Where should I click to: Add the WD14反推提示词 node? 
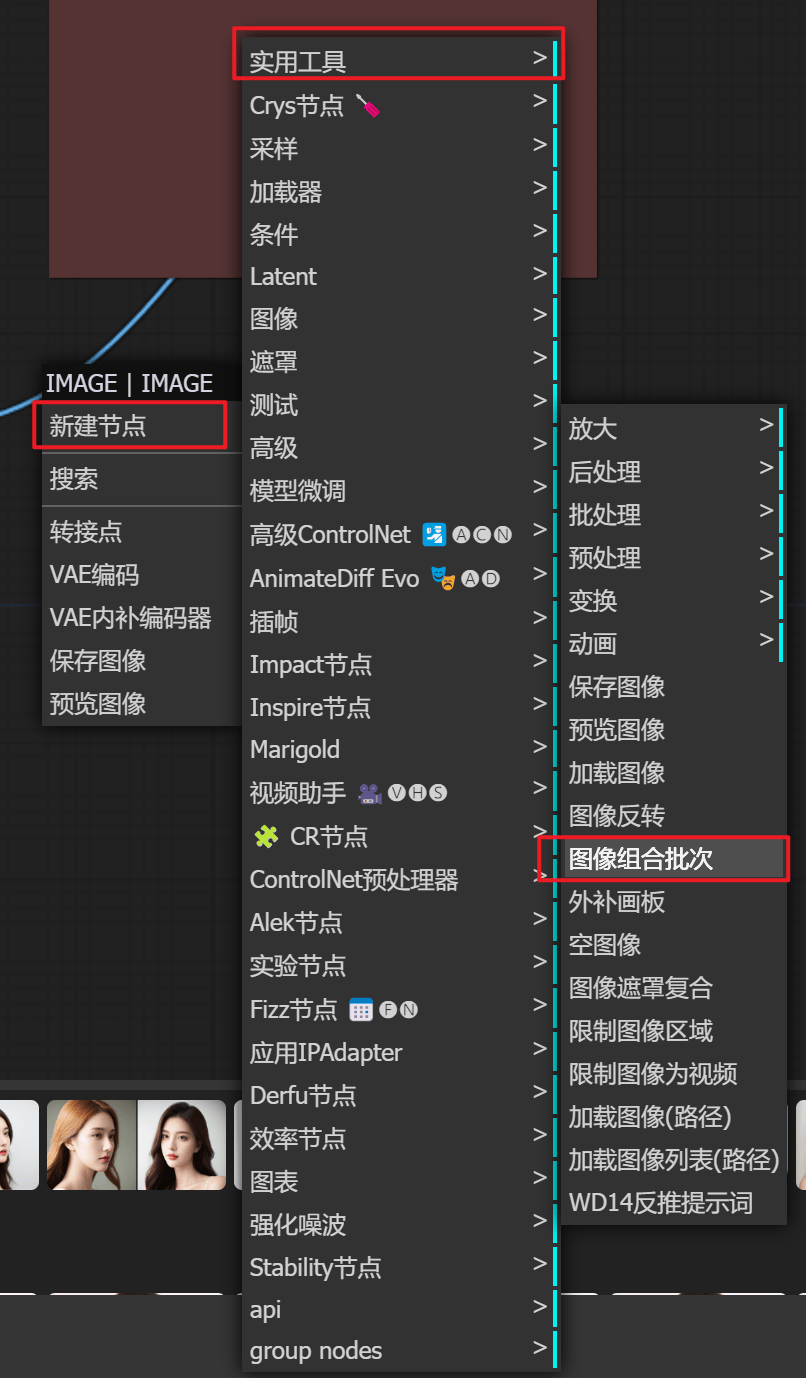pos(673,1202)
